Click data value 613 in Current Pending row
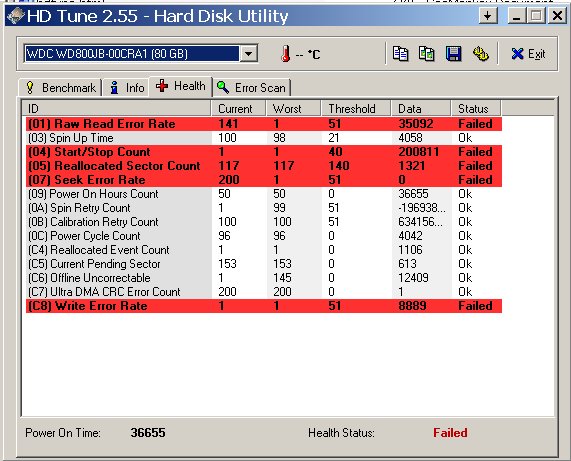The image size is (571, 461). pos(407,264)
